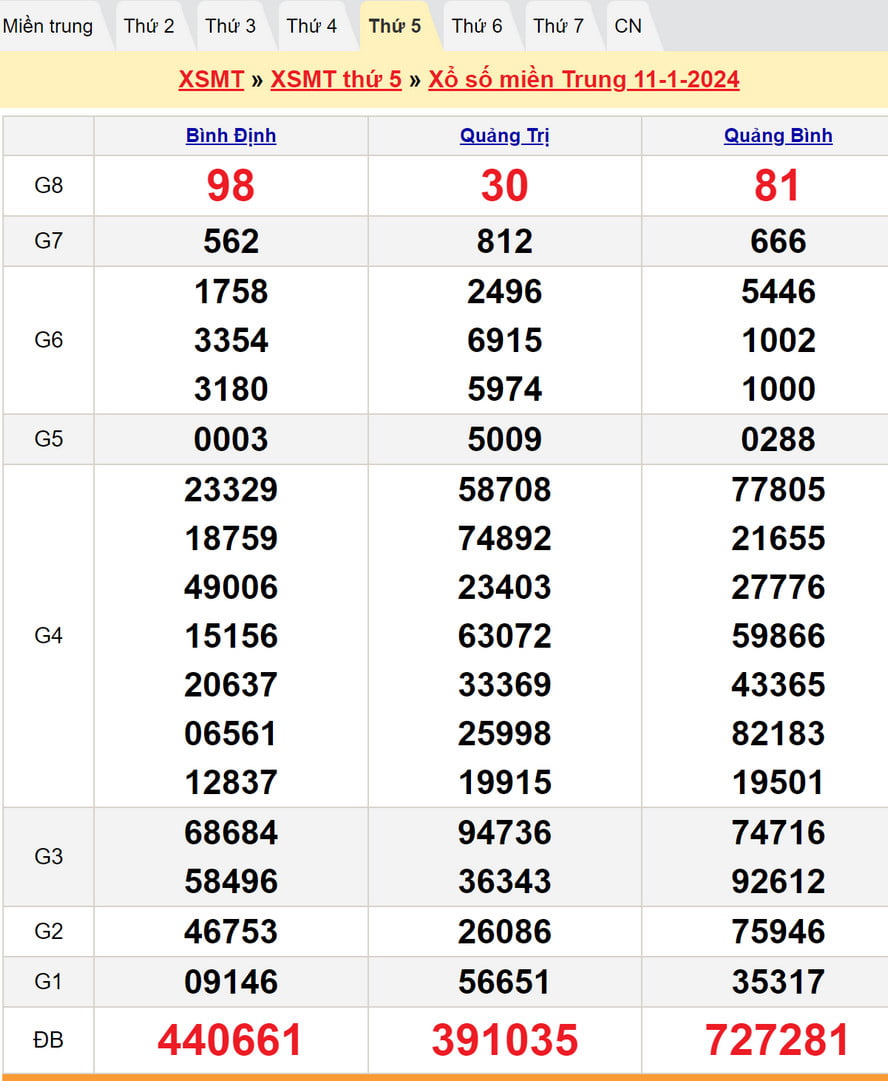Click the active Thứ 5 tab

[x=395, y=26]
